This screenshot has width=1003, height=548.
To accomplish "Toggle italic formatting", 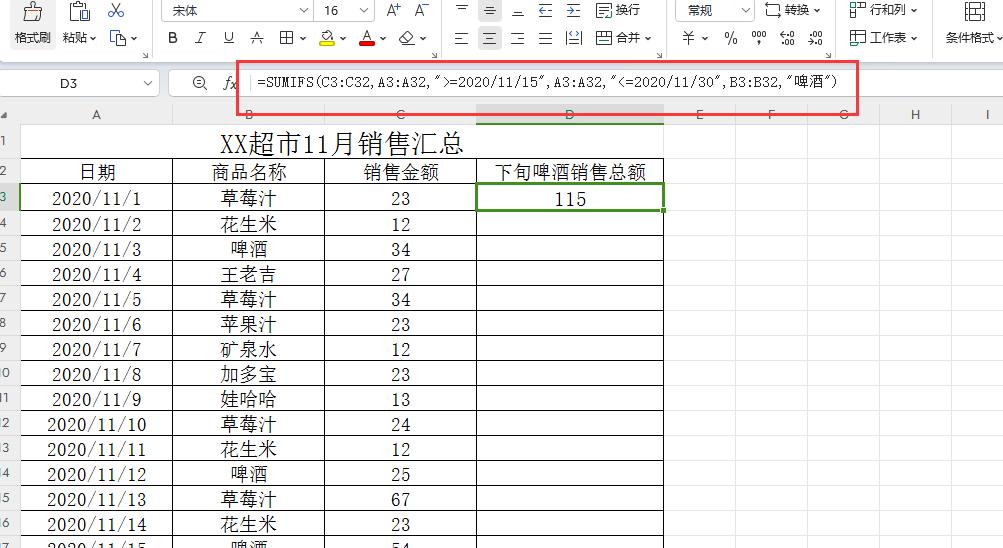I will pyautogui.click(x=200, y=38).
